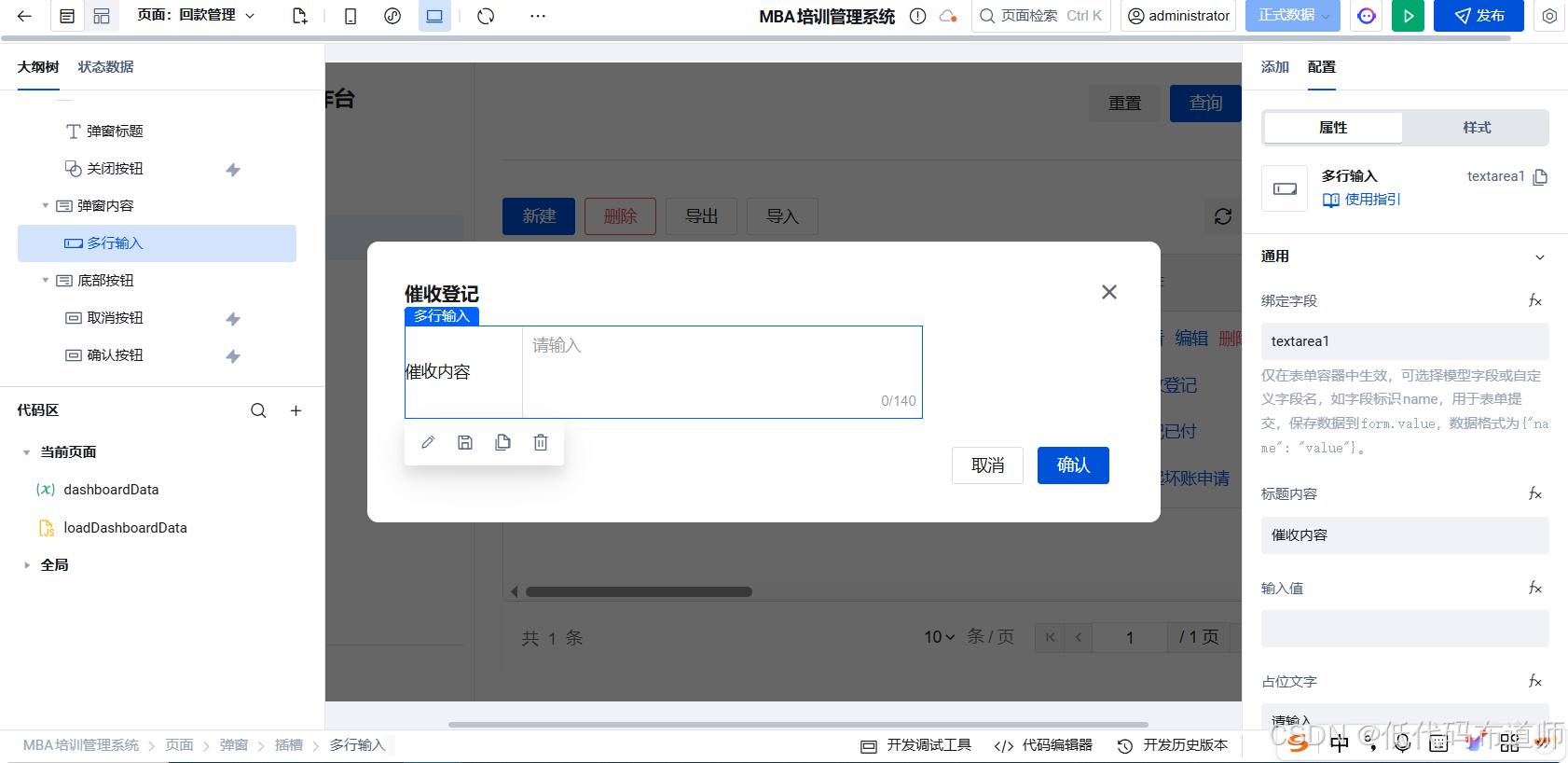Select 确认按钮 in the outline tree
This screenshot has height=763, width=1568.
tap(115, 355)
